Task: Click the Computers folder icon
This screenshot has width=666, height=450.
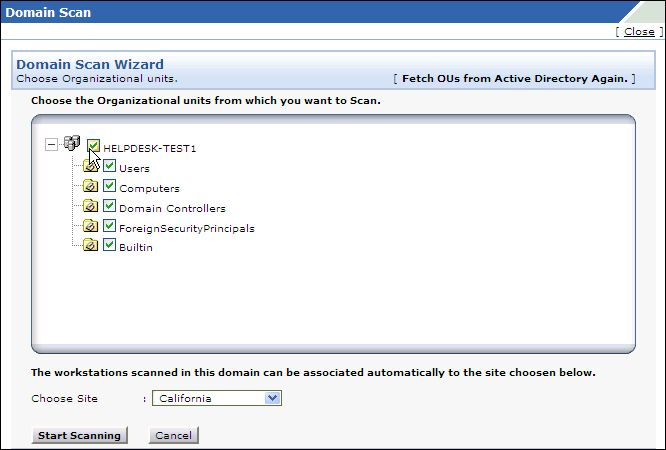Action: [91, 187]
